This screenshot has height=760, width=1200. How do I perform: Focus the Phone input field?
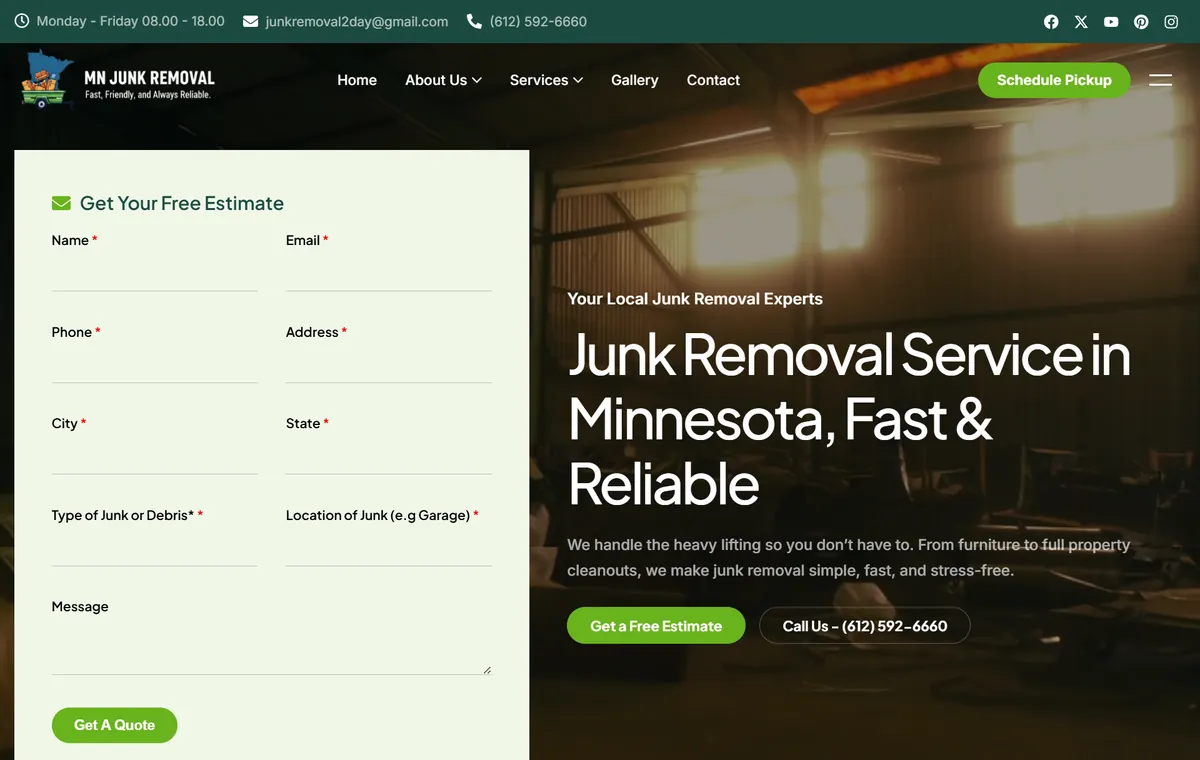click(155, 364)
